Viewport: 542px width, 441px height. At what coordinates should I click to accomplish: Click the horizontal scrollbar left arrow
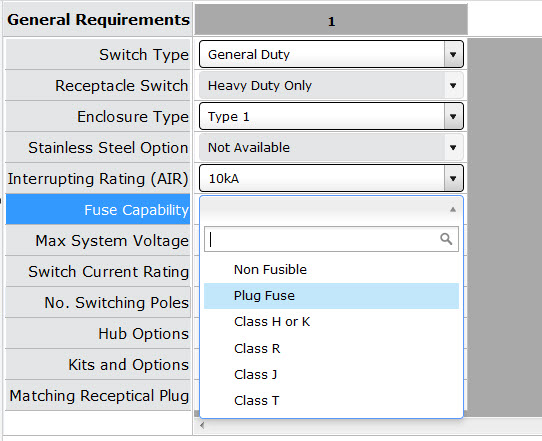coord(202,425)
